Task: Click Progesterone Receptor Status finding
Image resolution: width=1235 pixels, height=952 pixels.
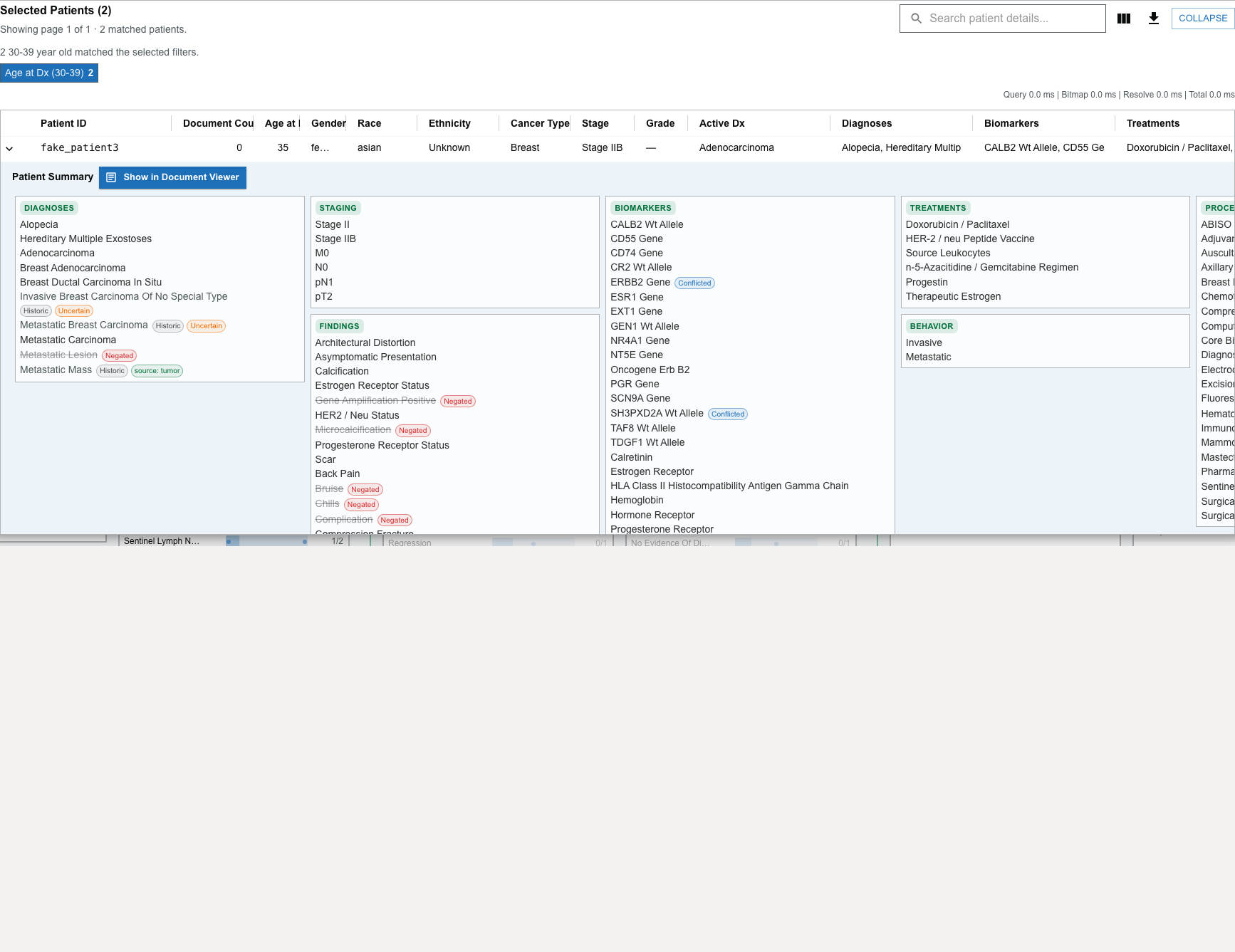Action: (x=382, y=445)
